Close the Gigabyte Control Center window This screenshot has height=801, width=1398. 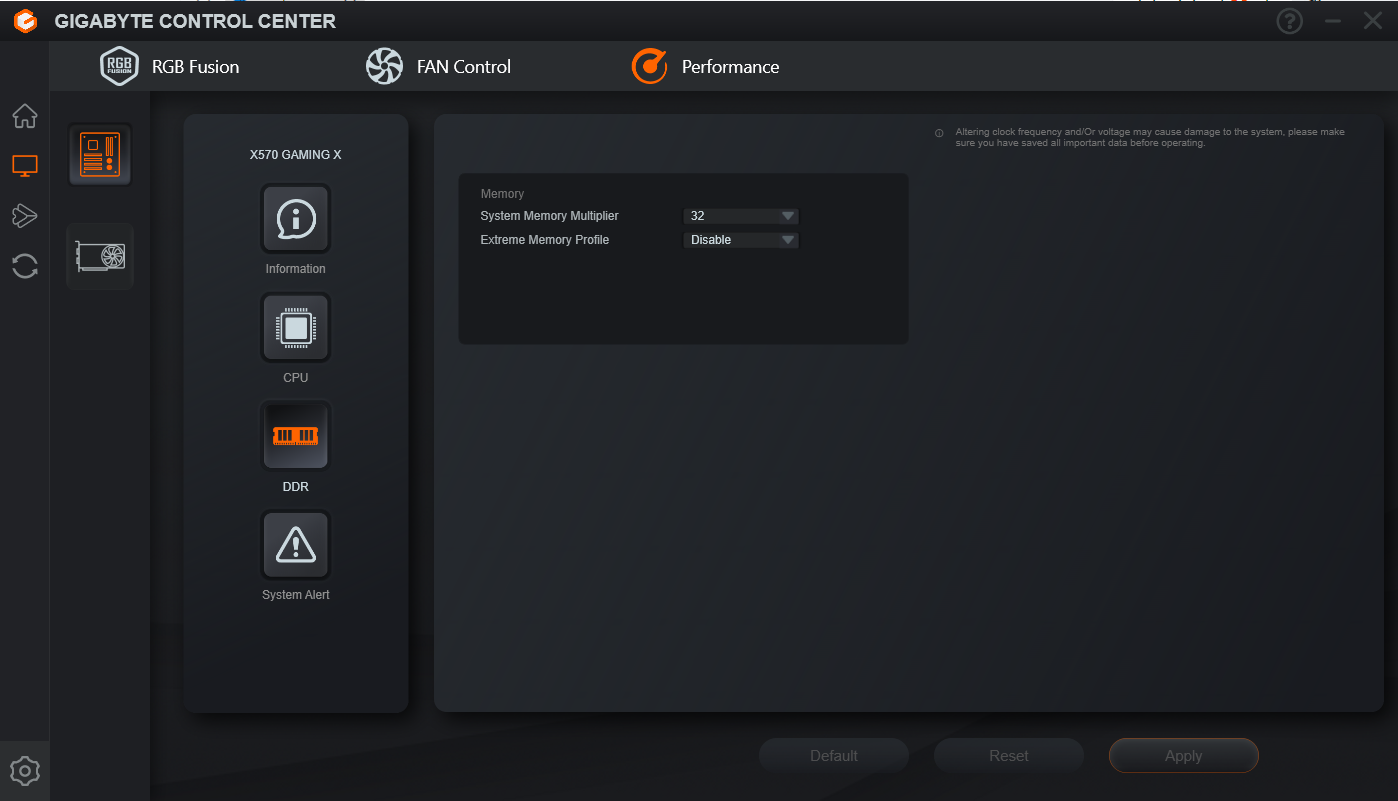point(1373,21)
